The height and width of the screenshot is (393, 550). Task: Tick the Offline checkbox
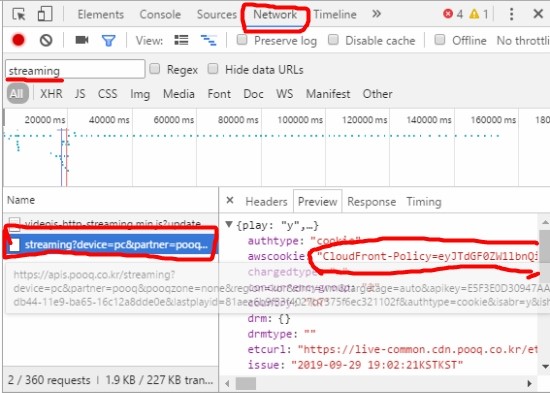pos(440,40)
